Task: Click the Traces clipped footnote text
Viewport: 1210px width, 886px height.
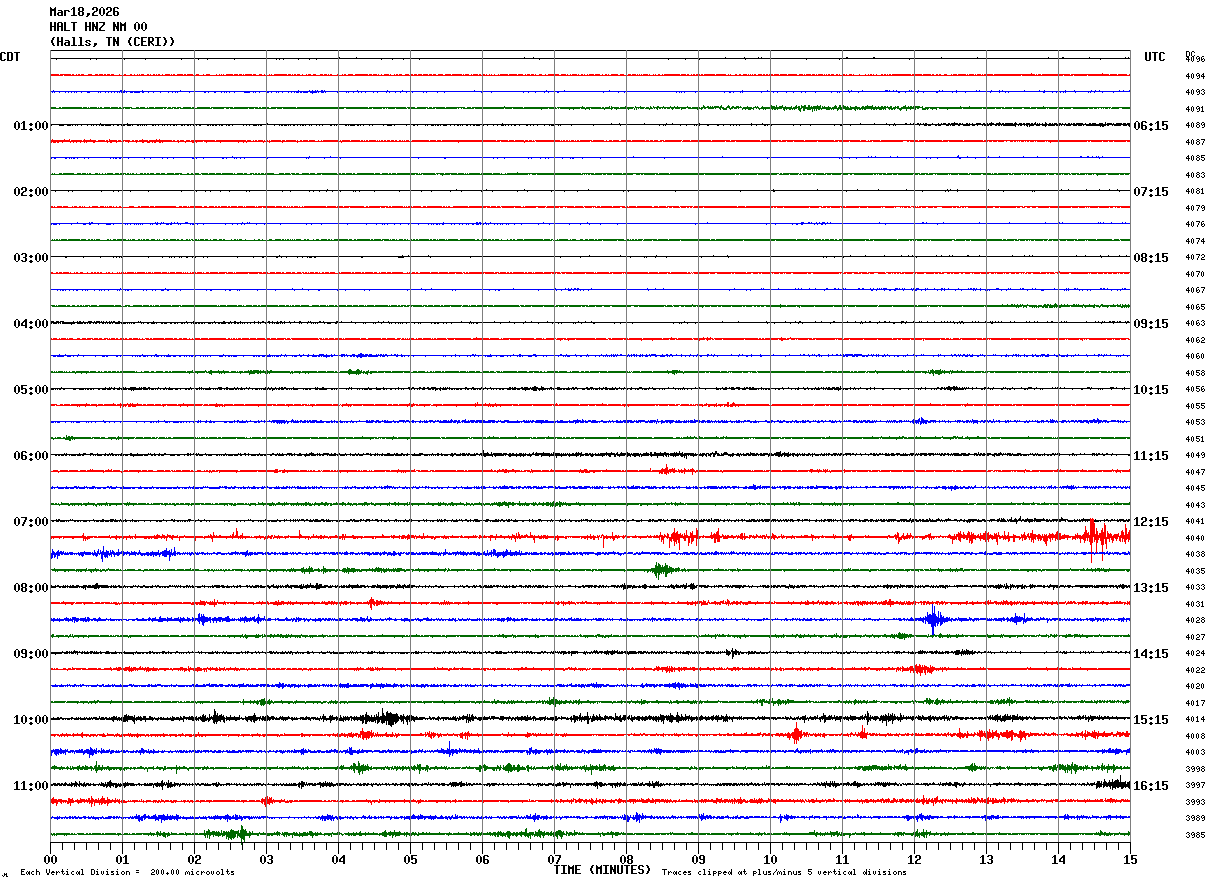Action: [784, 873]
